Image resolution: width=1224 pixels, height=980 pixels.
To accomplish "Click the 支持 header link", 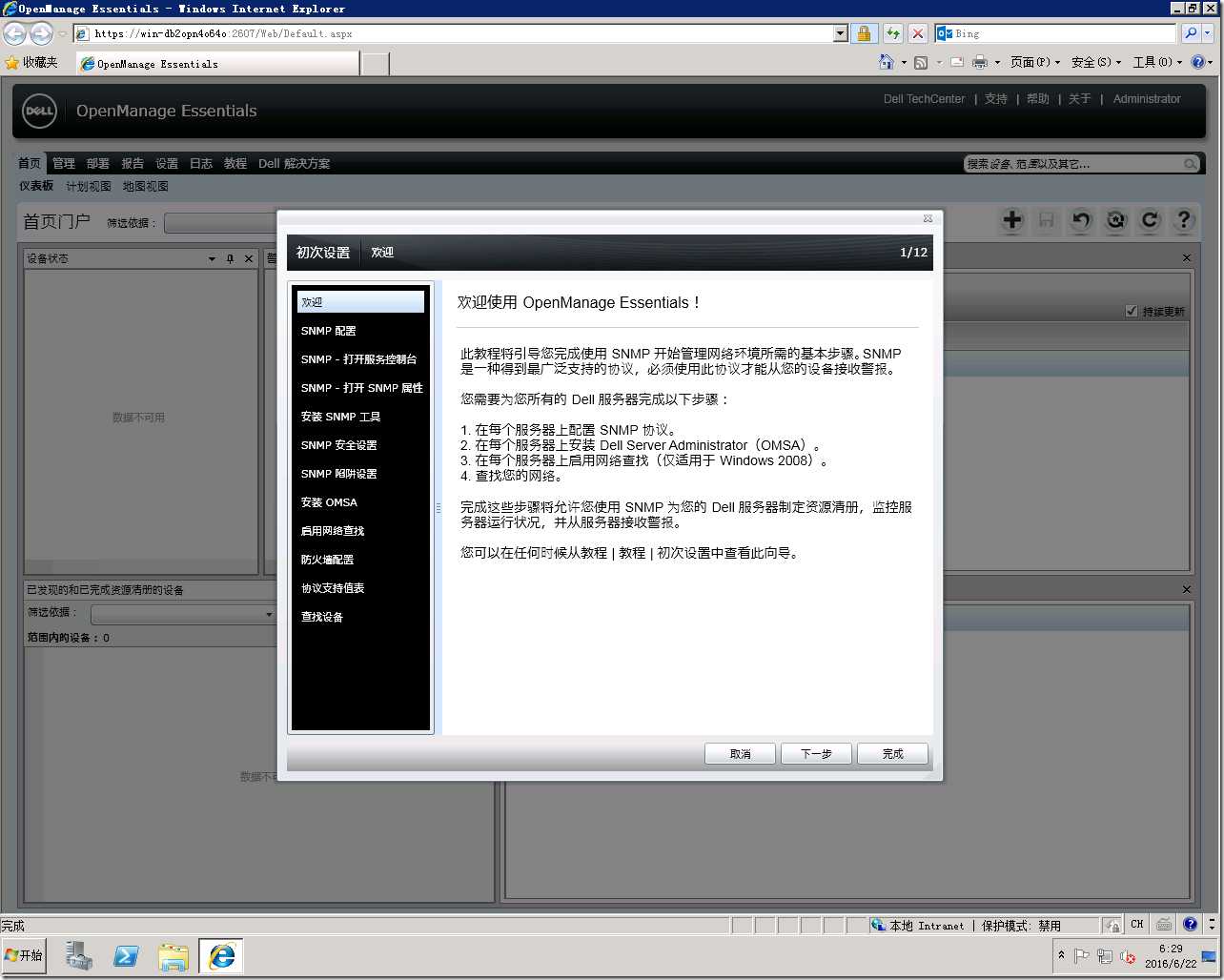I will pyautogui.click(x=996, y=98).
